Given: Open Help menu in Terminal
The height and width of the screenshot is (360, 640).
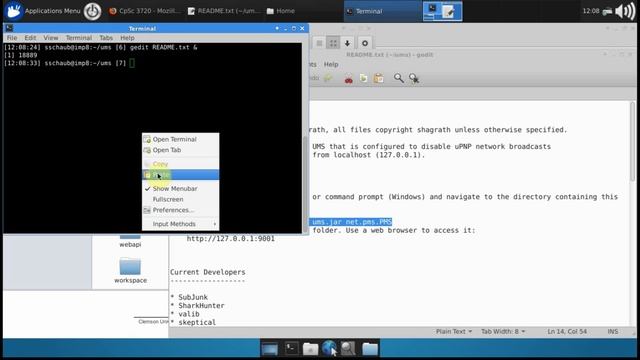Looking at the screenshot, I should click(127, 38).
